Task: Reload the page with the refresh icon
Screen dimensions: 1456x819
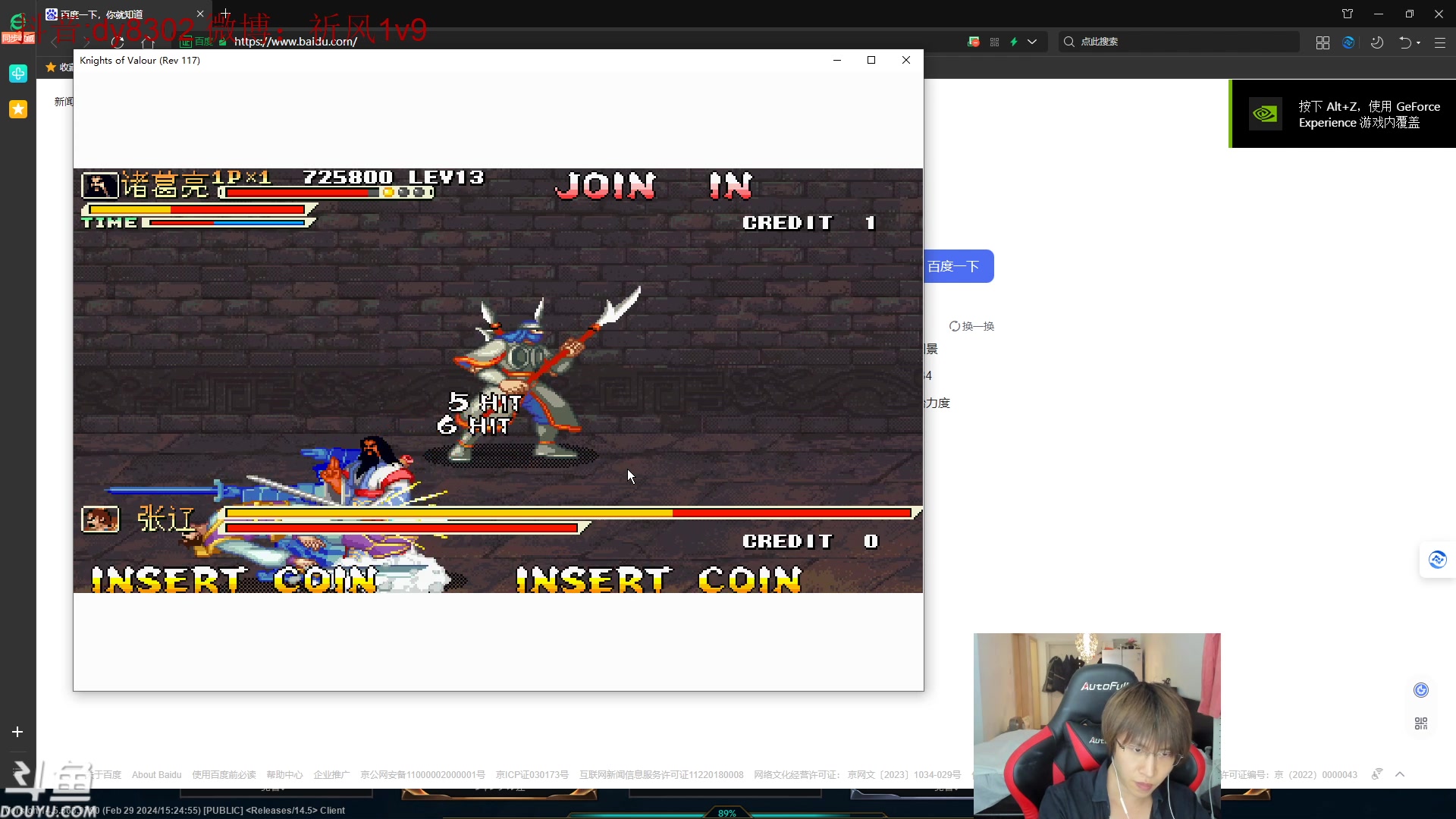Action: coord(118,42)
